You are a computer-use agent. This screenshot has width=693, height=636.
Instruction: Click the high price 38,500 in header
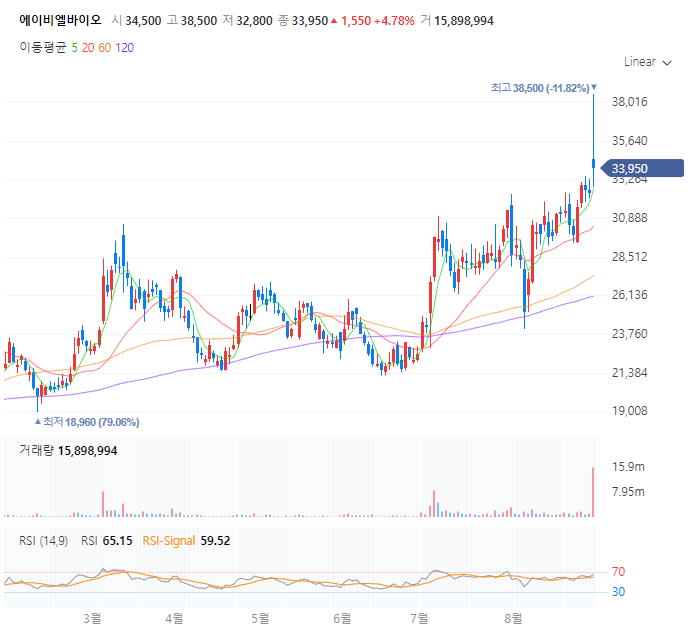(199, 21)
